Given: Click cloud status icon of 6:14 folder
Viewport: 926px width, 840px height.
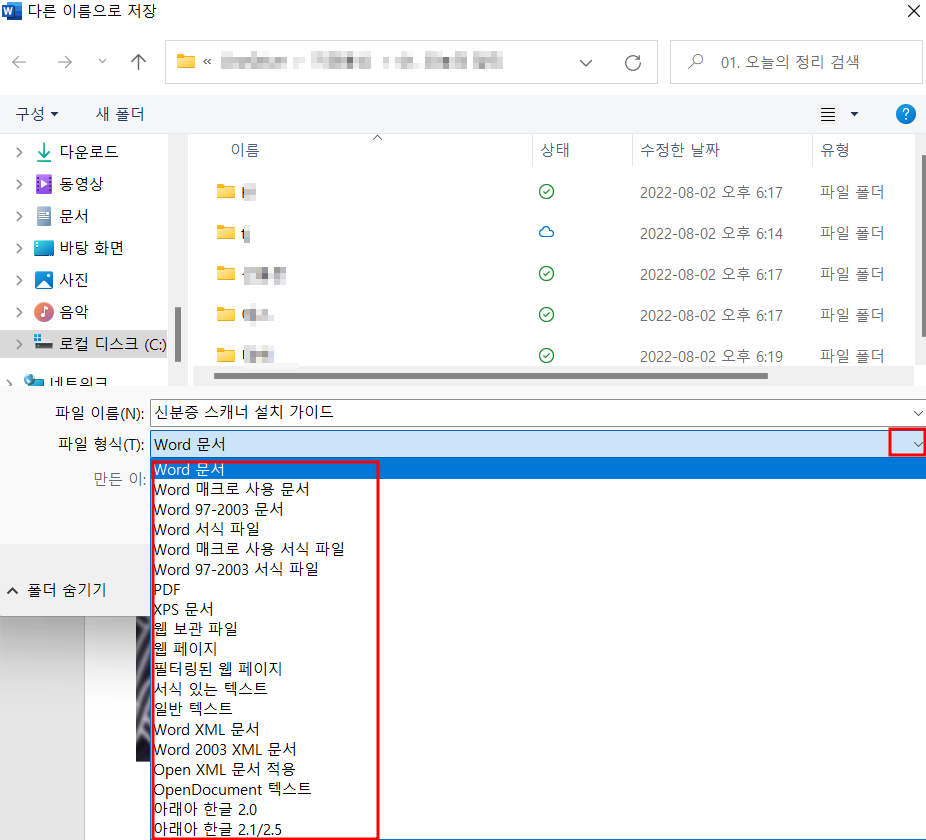Looking at the screenshot, I should pos(546,232).
